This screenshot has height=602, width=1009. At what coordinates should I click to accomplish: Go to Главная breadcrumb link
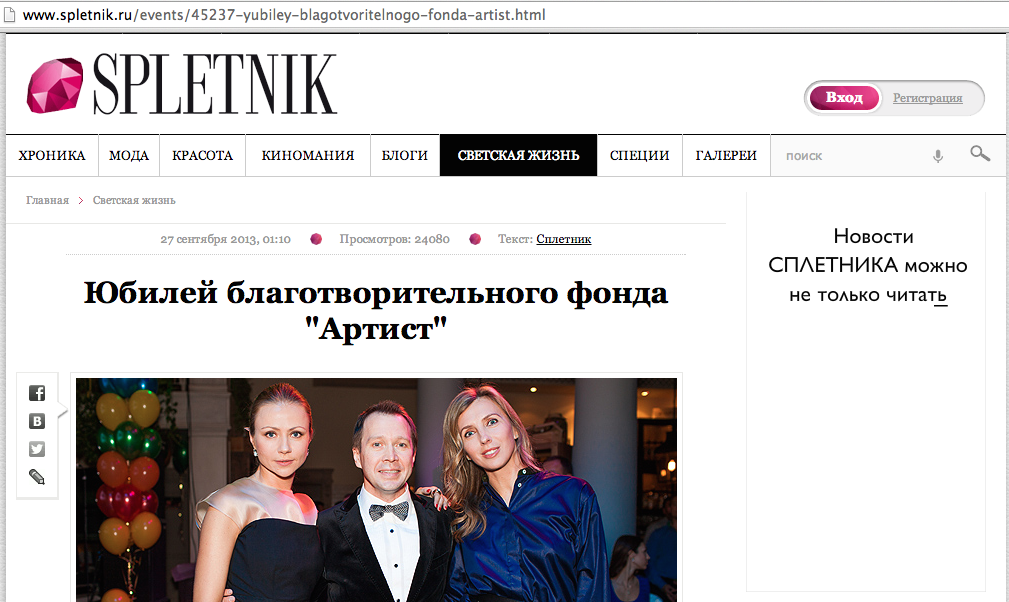(x=47, y=200)
